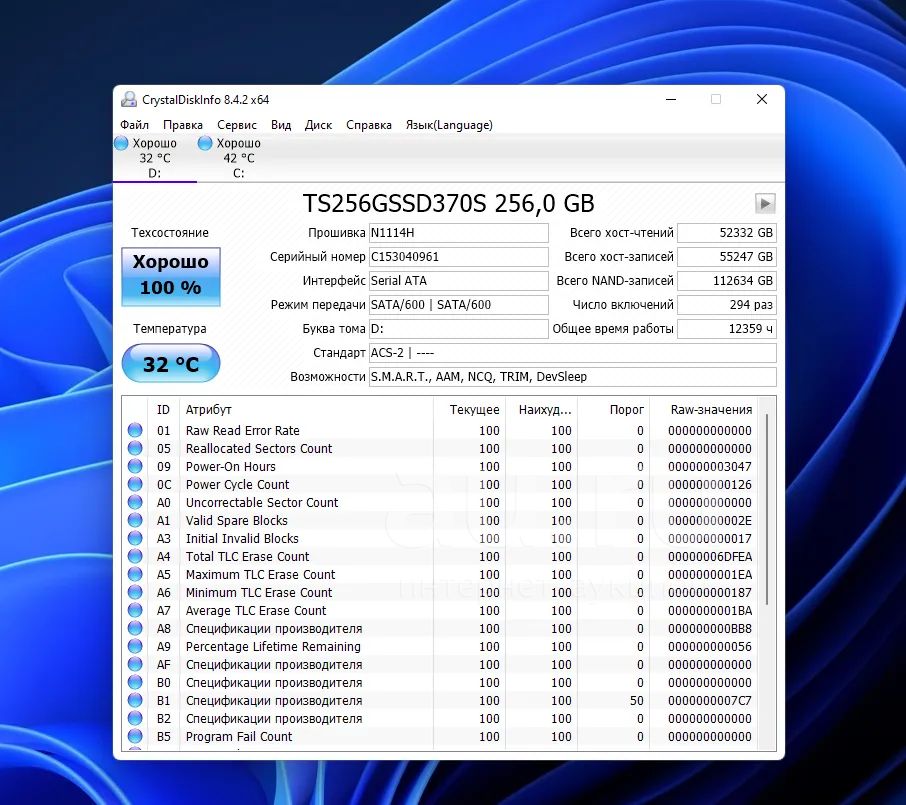This screenshot has height=805, width=906.
Task: Click the Атрибут column header
Action: click(x=306, y=410)
